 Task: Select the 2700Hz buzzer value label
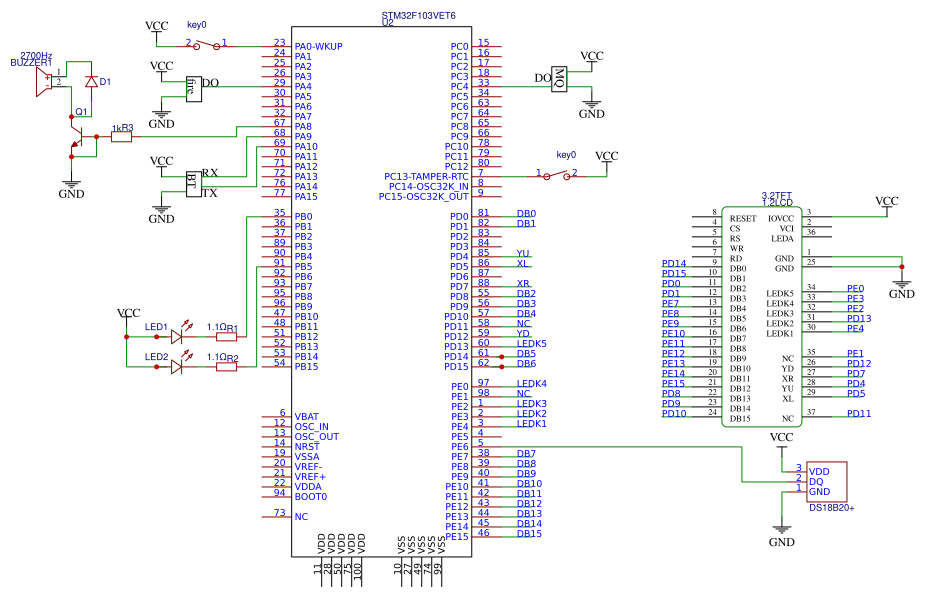36,55
